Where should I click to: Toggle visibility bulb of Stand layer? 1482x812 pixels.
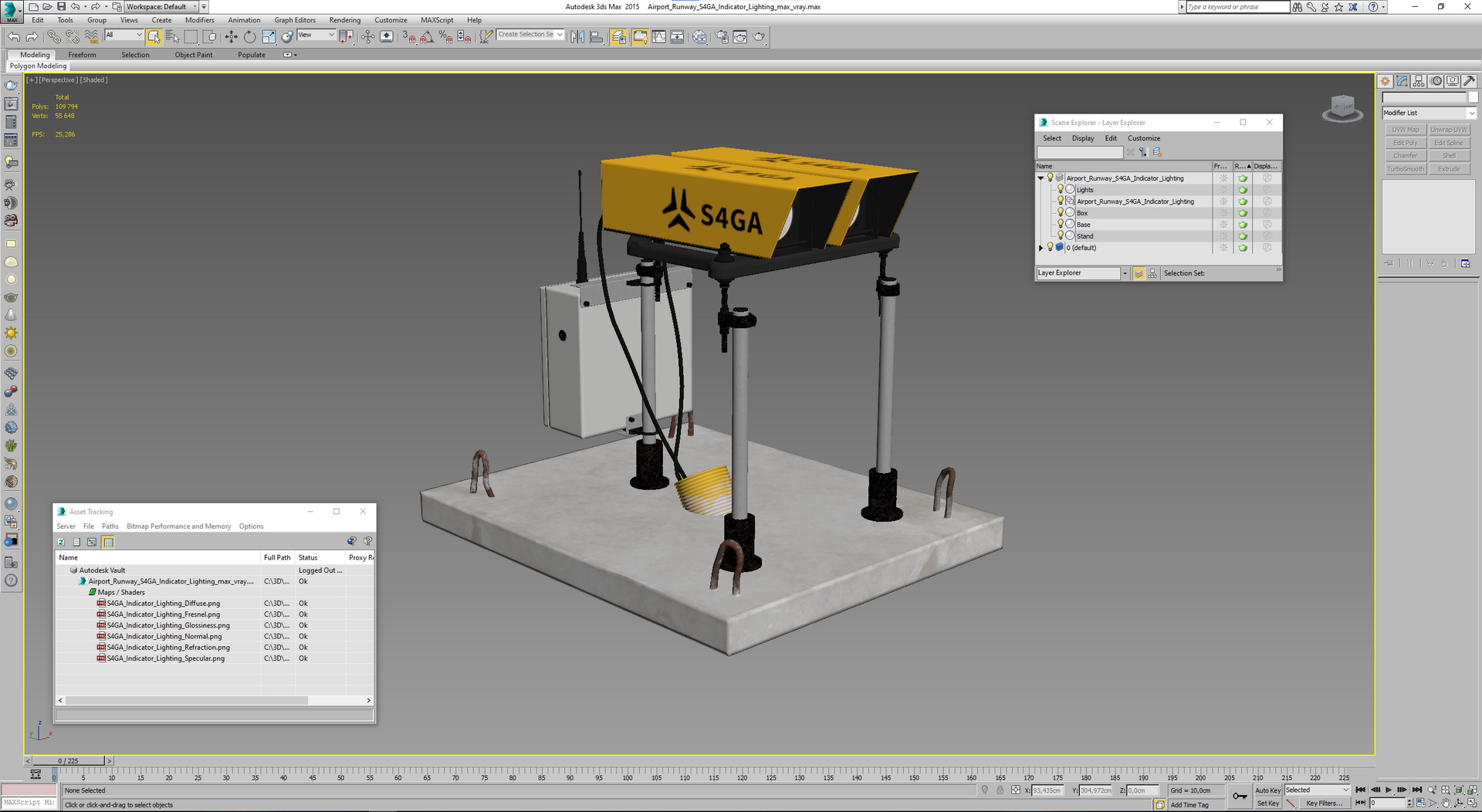[x=1061, y=235]
